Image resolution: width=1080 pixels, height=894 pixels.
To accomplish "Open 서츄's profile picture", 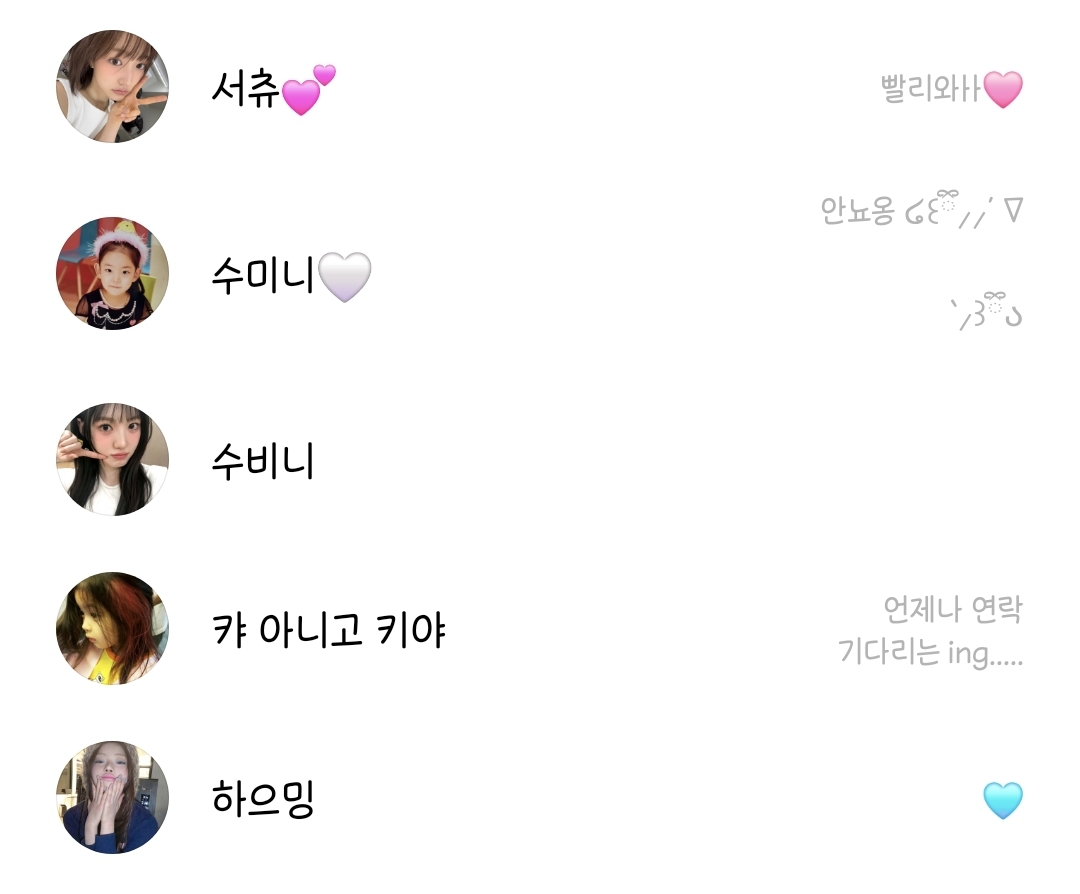I will [x=112, y=86].
